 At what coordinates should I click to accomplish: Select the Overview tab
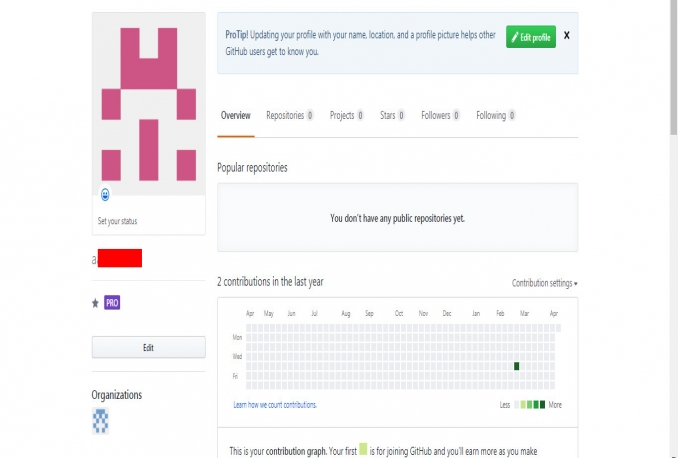click(235, 116)
